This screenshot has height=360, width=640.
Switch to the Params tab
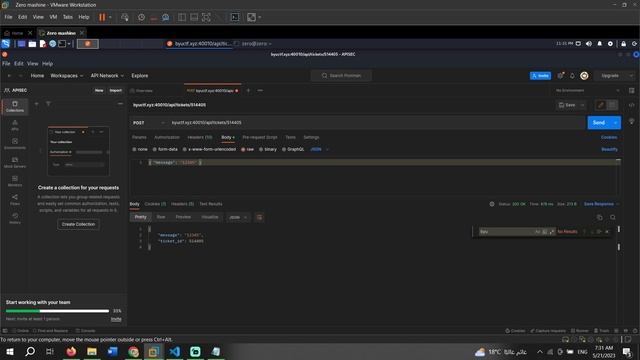click(x=139, y=137)
